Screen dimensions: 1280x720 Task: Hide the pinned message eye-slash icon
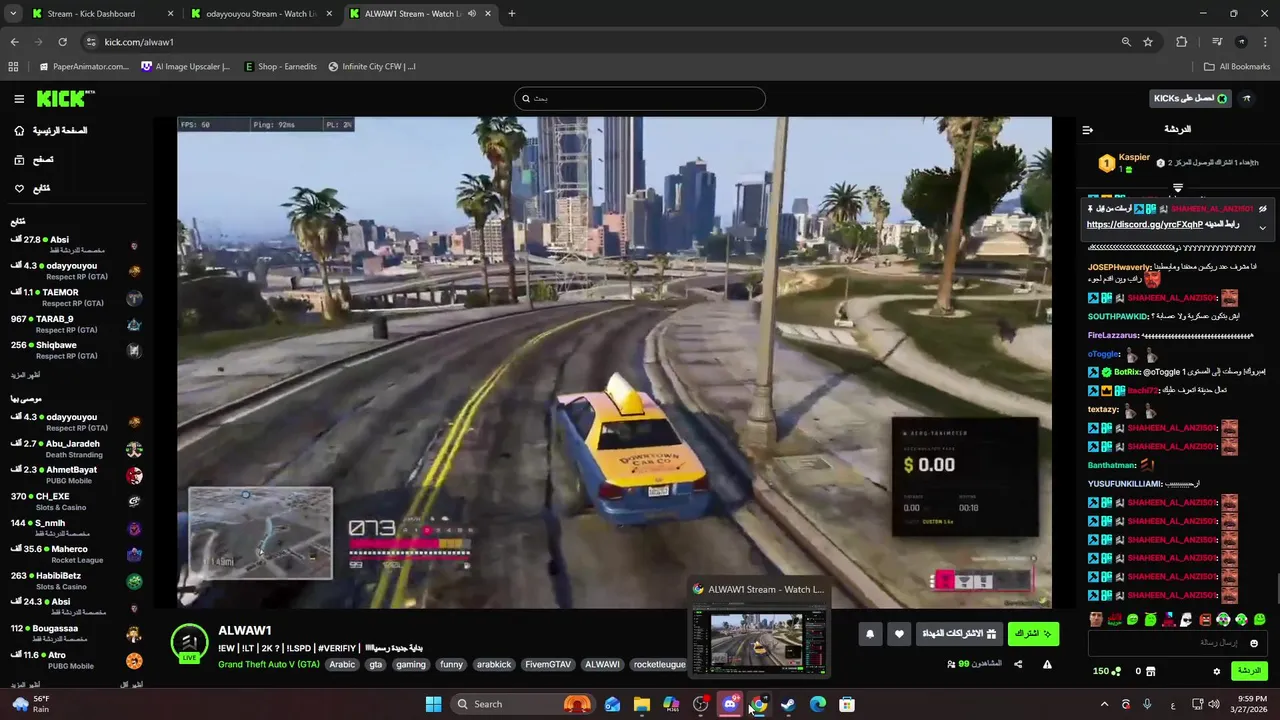tap(1263, 209)
